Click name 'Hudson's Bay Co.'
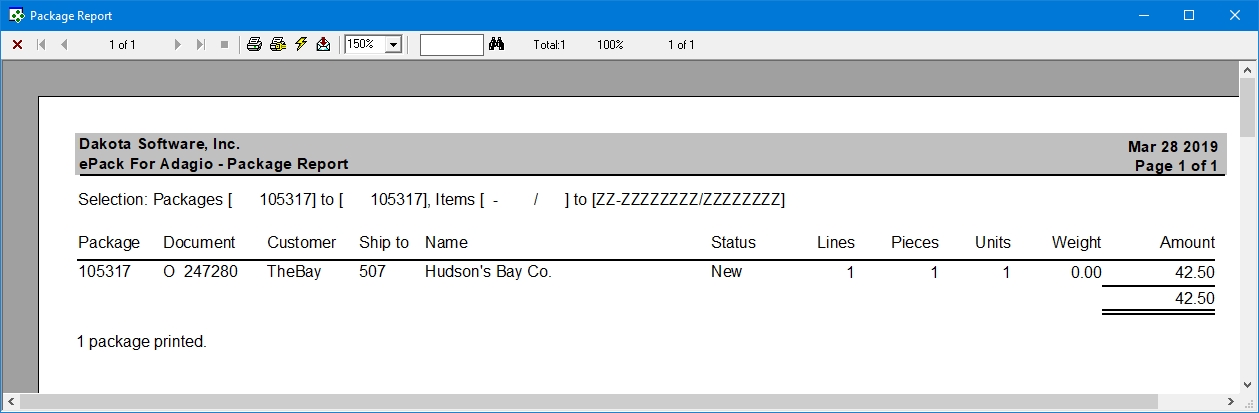The height and width of the screenshot is (413, 1259). click(488, 272)
